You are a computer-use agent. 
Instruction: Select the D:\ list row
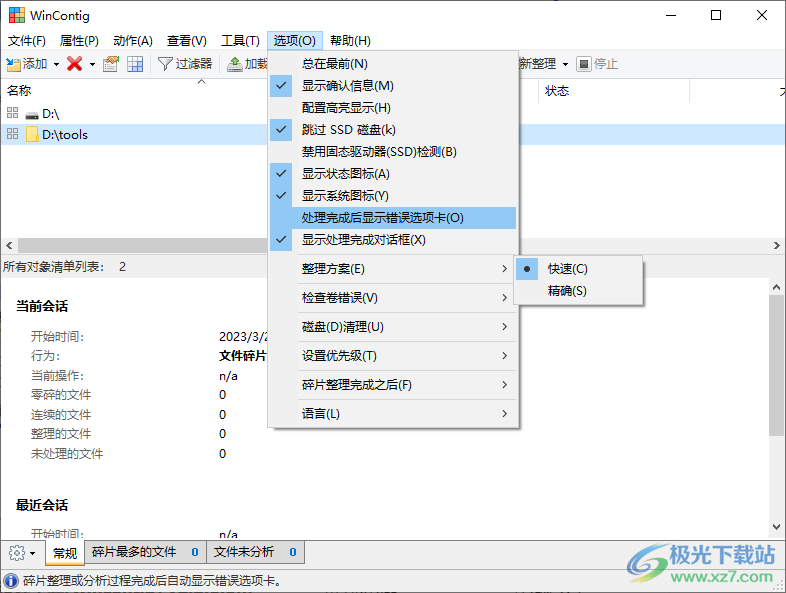(134, 113)
